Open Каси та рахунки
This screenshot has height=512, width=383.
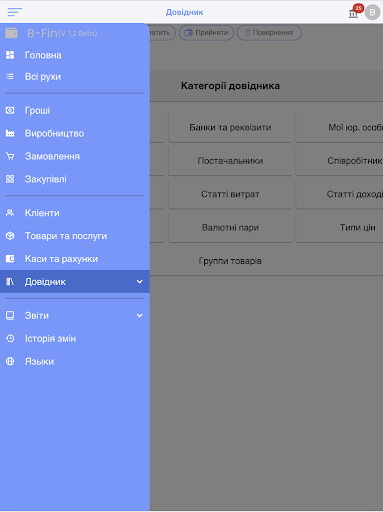pyautogui.click(x=75, y=259)
